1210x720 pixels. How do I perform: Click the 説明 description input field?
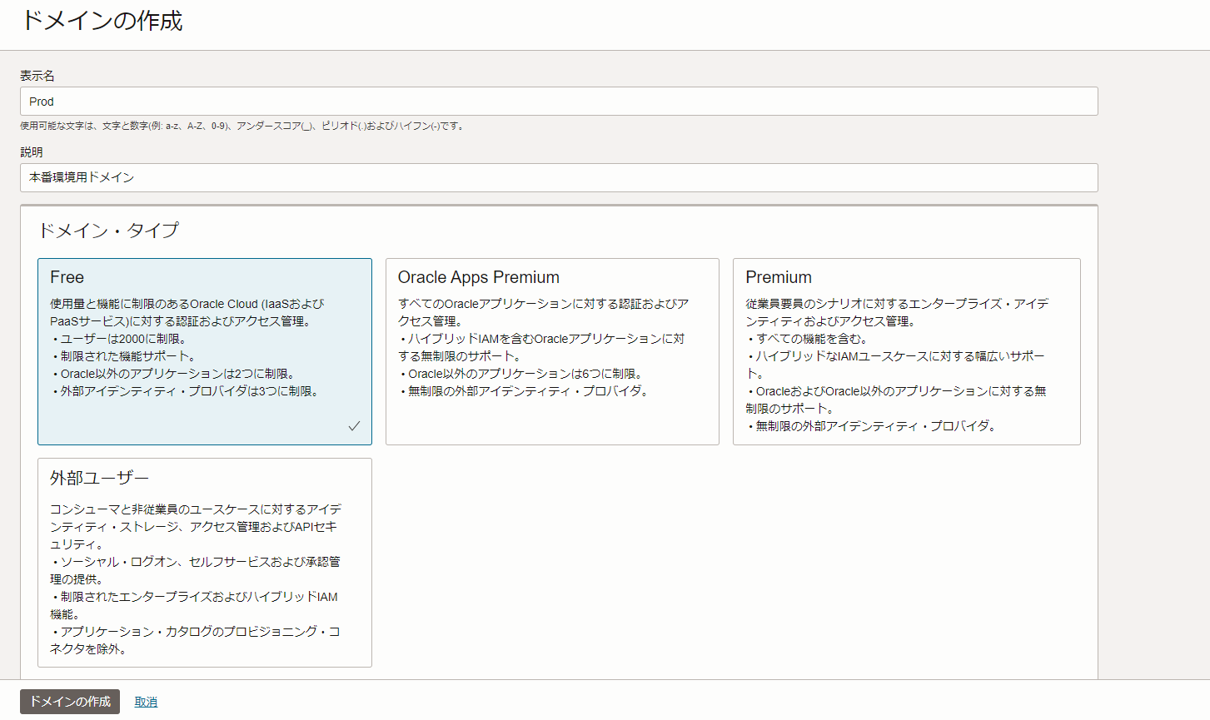point(559,177)
